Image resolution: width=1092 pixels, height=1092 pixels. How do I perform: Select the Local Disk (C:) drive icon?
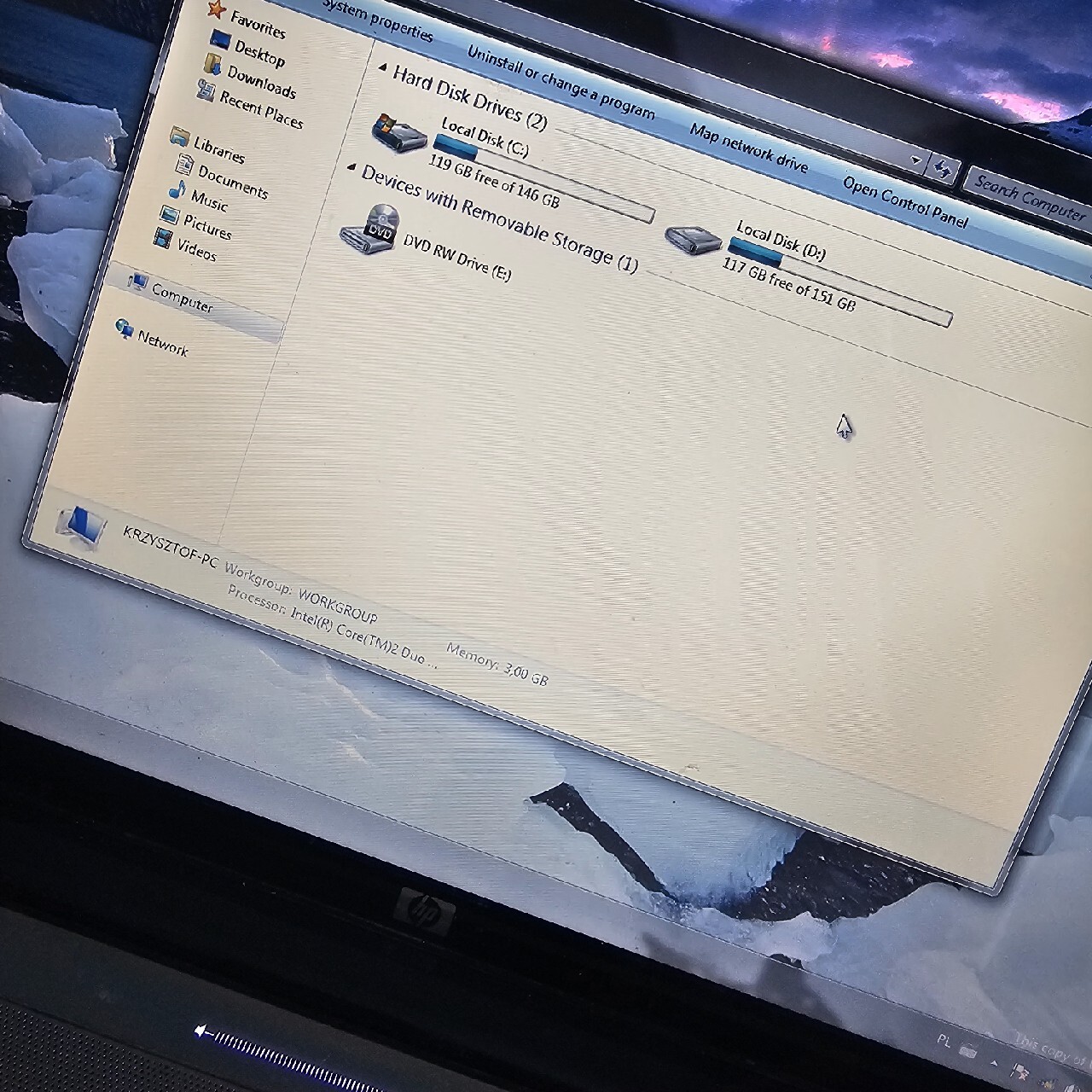click(x=399, y=133)
